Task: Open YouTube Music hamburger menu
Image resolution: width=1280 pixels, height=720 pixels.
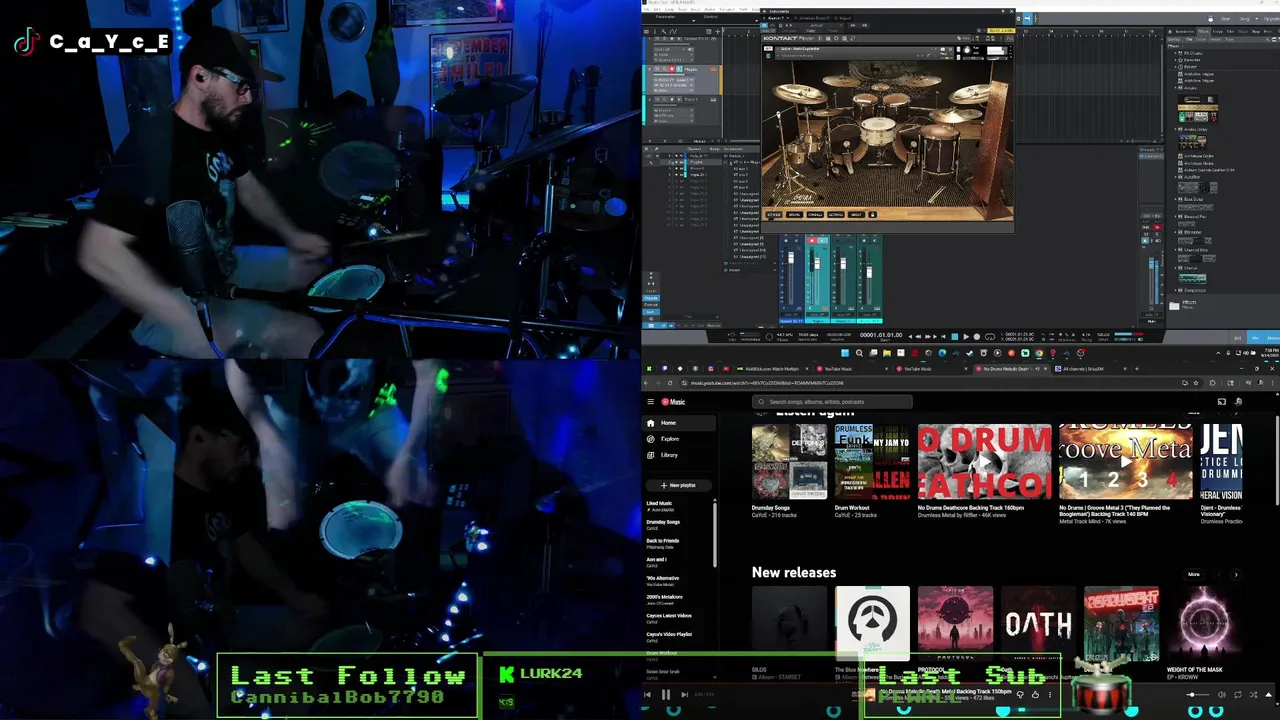Action: click(x=650, y=401)
